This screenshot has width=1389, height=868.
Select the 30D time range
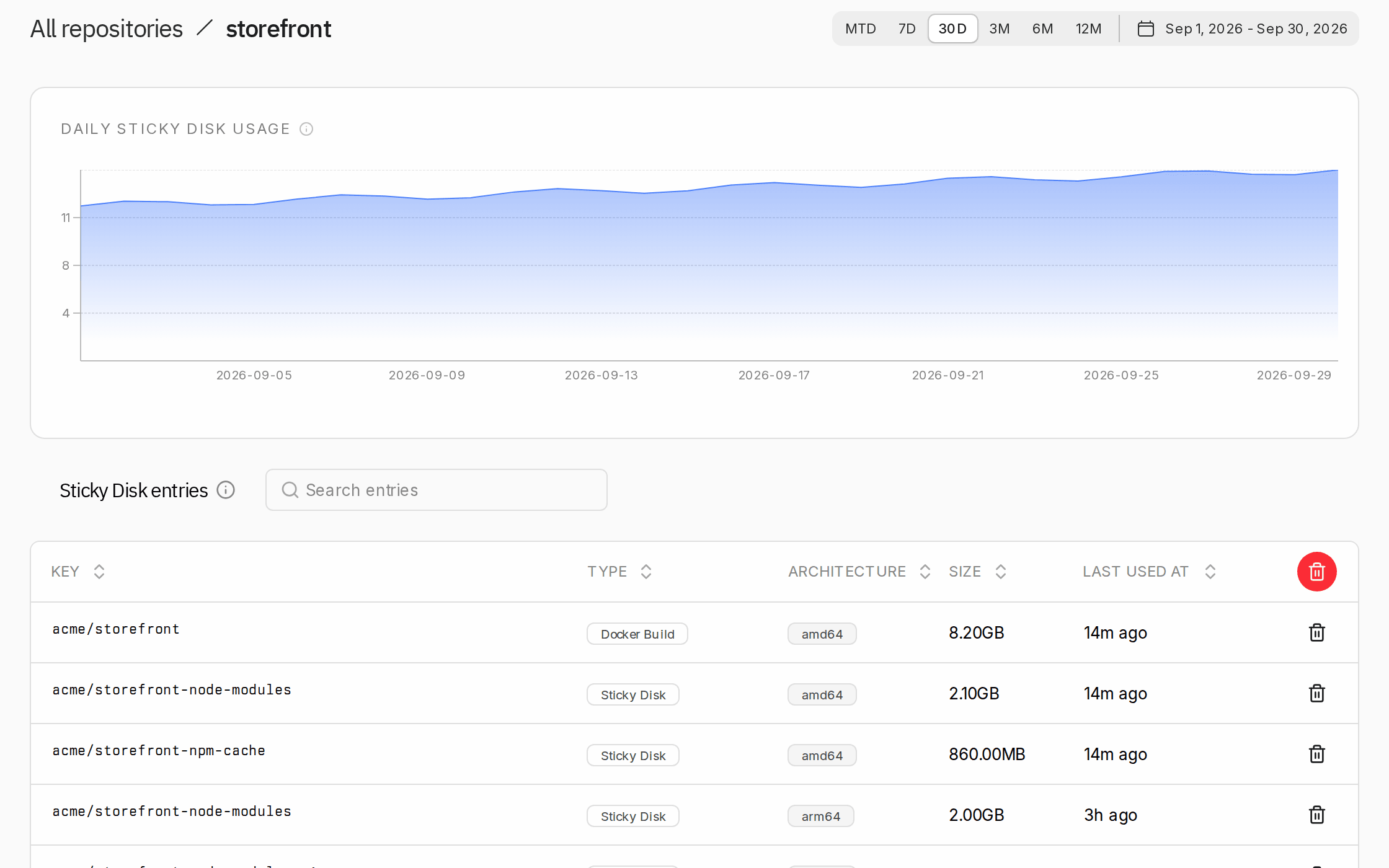click(x=952, y=29)
